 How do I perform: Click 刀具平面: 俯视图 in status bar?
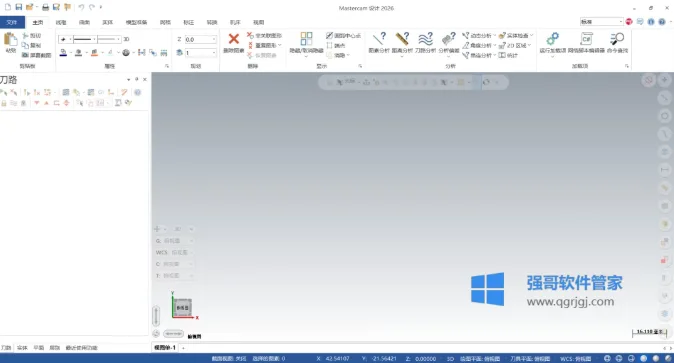[x=530, y=358]
